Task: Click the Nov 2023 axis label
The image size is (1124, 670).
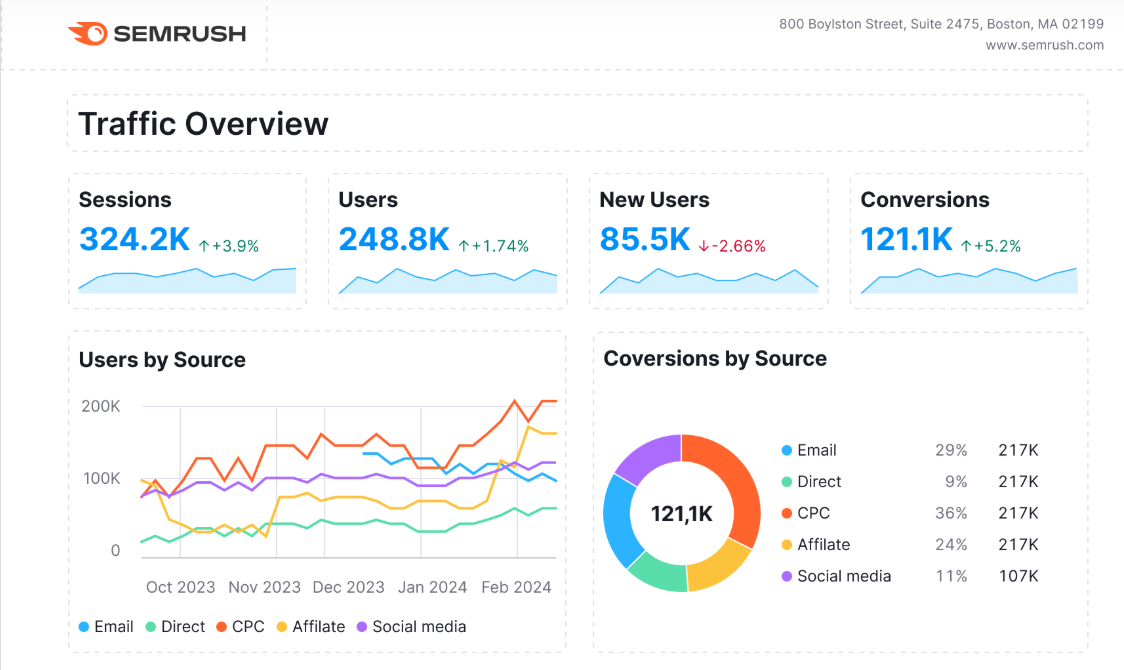Action: point(265,587)
